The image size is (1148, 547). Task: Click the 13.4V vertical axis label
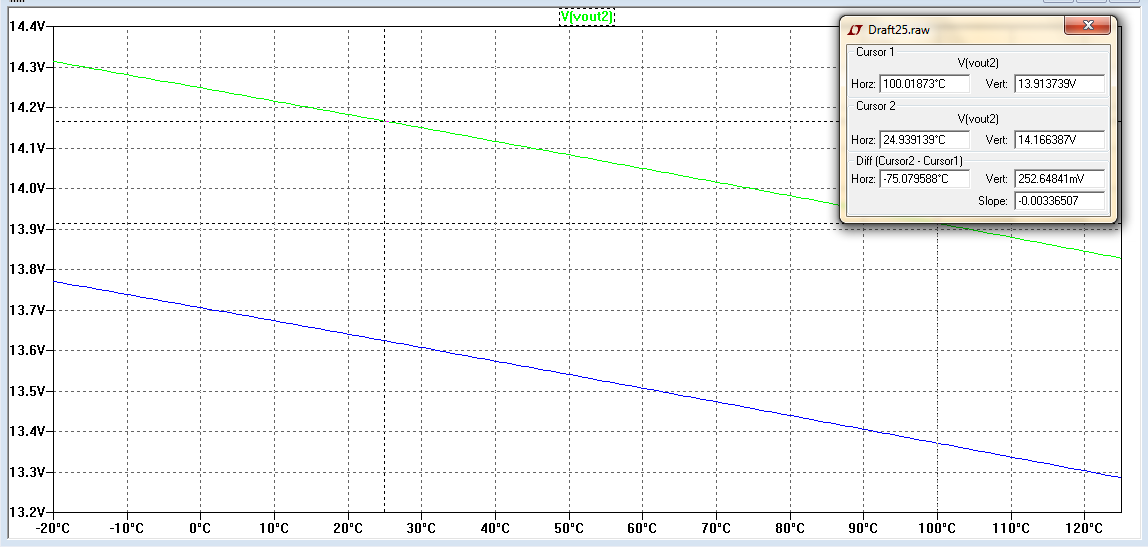click(27, 431)
